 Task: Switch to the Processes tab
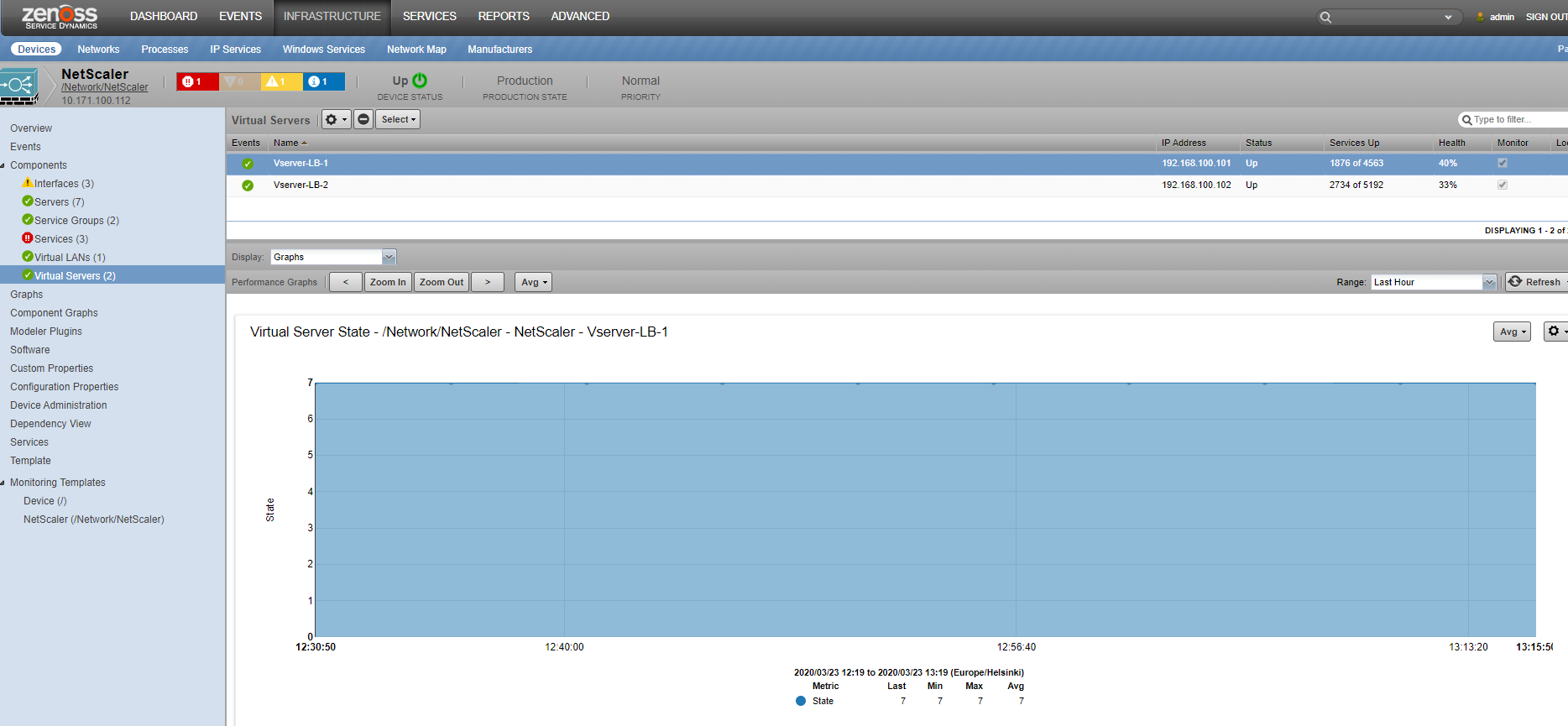pos(165,50)
